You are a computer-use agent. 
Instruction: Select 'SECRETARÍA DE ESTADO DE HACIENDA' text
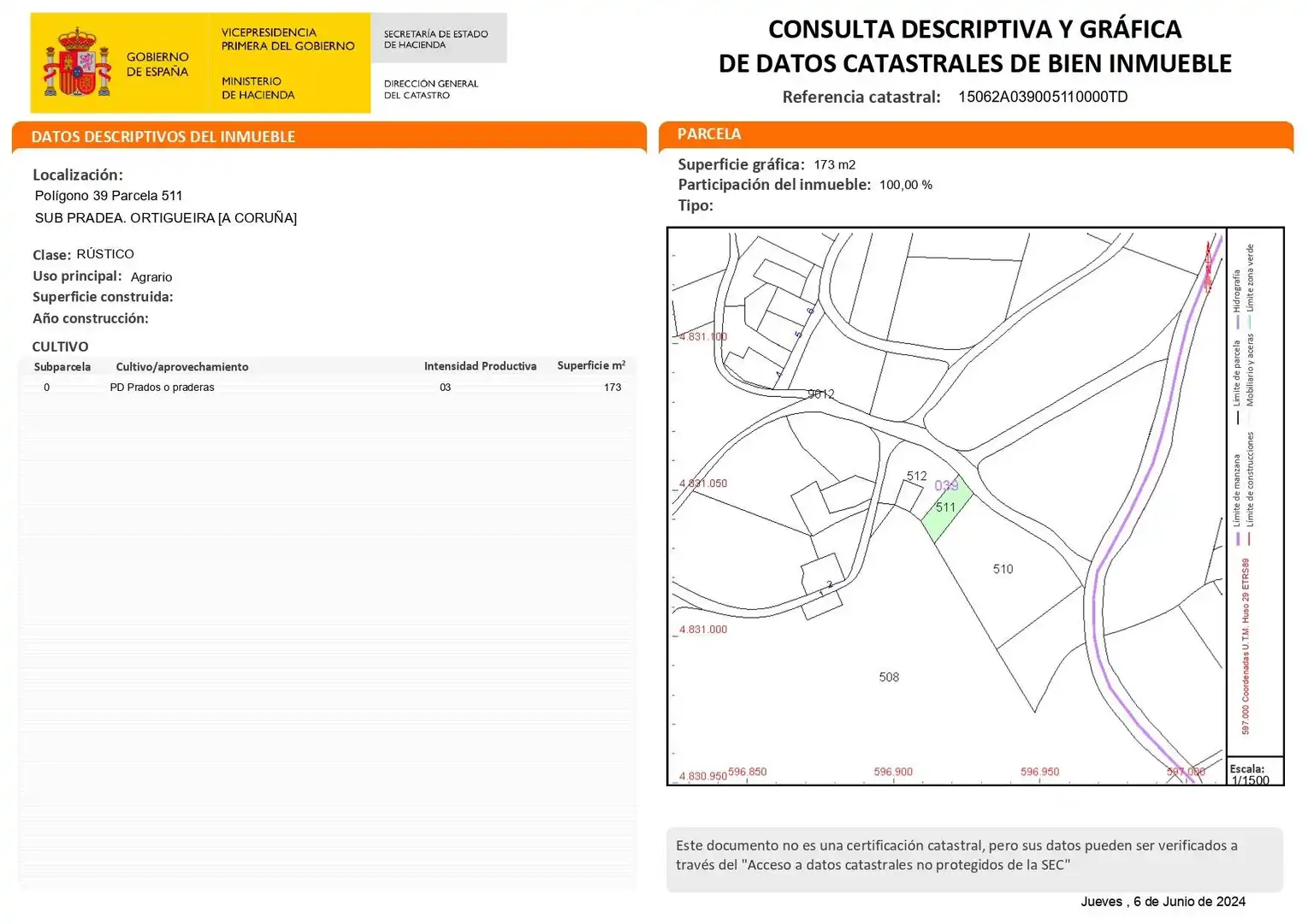click(435, 39)
